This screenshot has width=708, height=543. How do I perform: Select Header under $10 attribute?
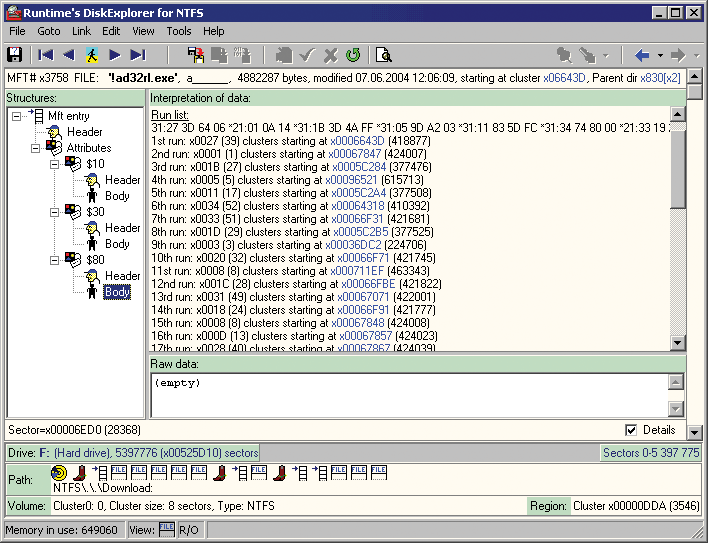122,180
